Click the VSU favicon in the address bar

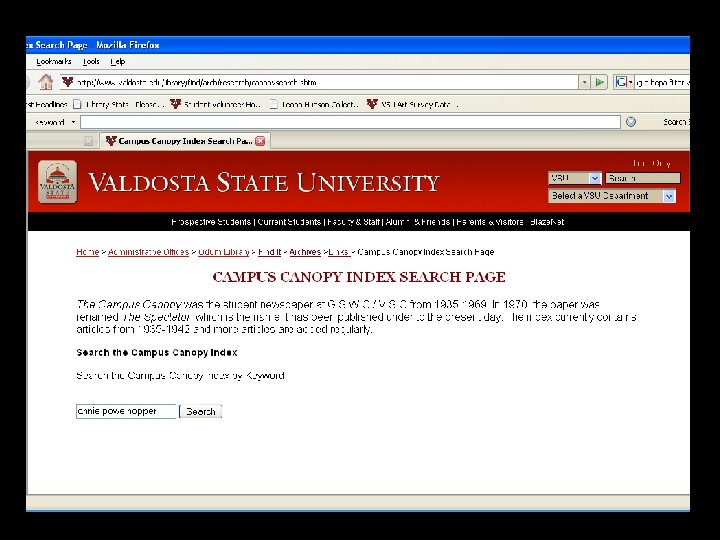click(x=68, y=82)
